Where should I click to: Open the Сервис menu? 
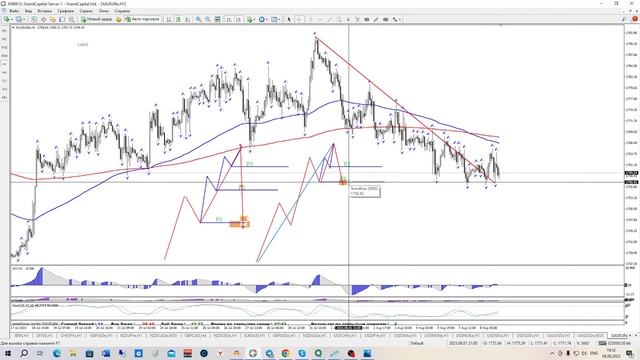point(86,11)
